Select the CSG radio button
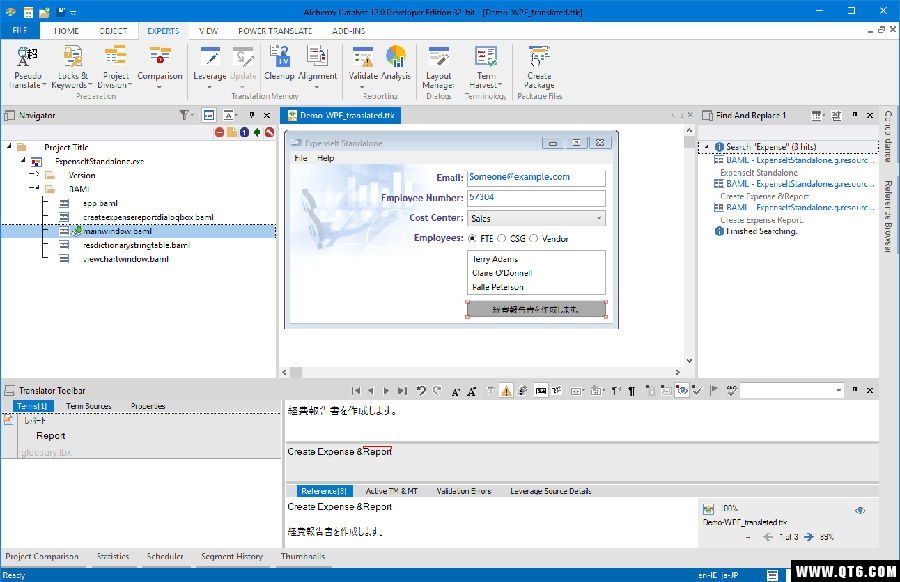The height and width of the screenshot is (582, 900). point(502,238)
